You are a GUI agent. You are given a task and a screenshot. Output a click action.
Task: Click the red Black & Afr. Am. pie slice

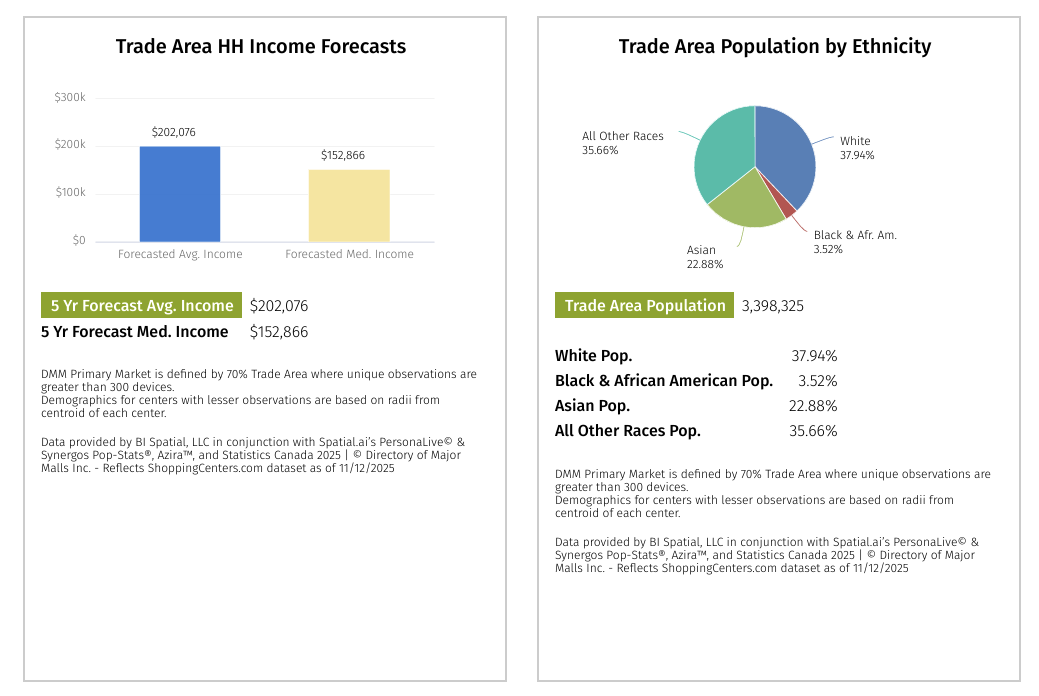(x=788, y=208)
